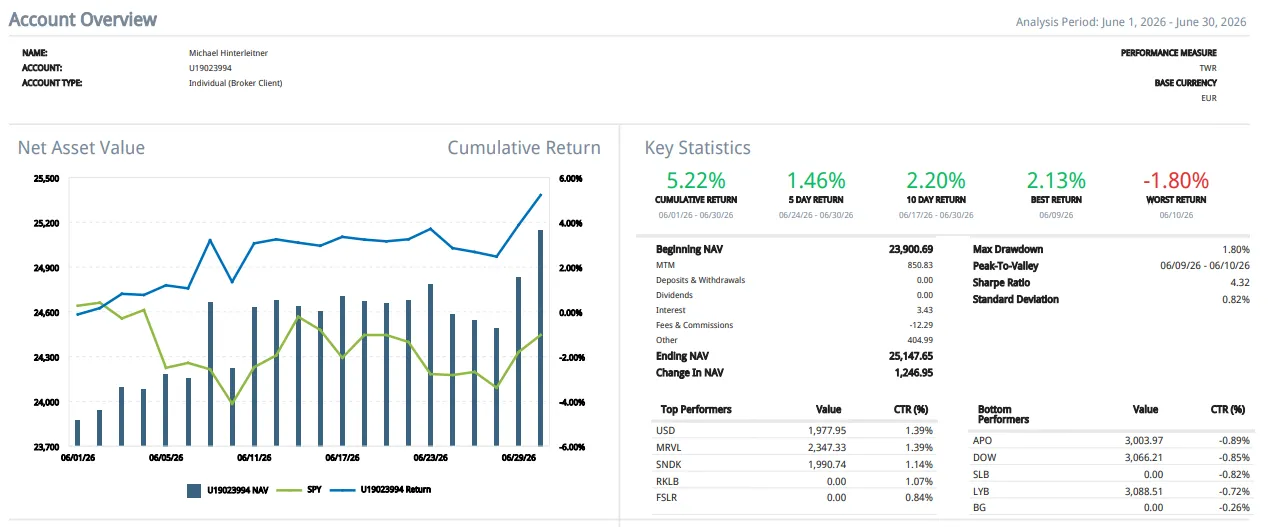Click SNDK value 1,990.74
Viewport: 1272px width, 527px height.
(827, 464)
